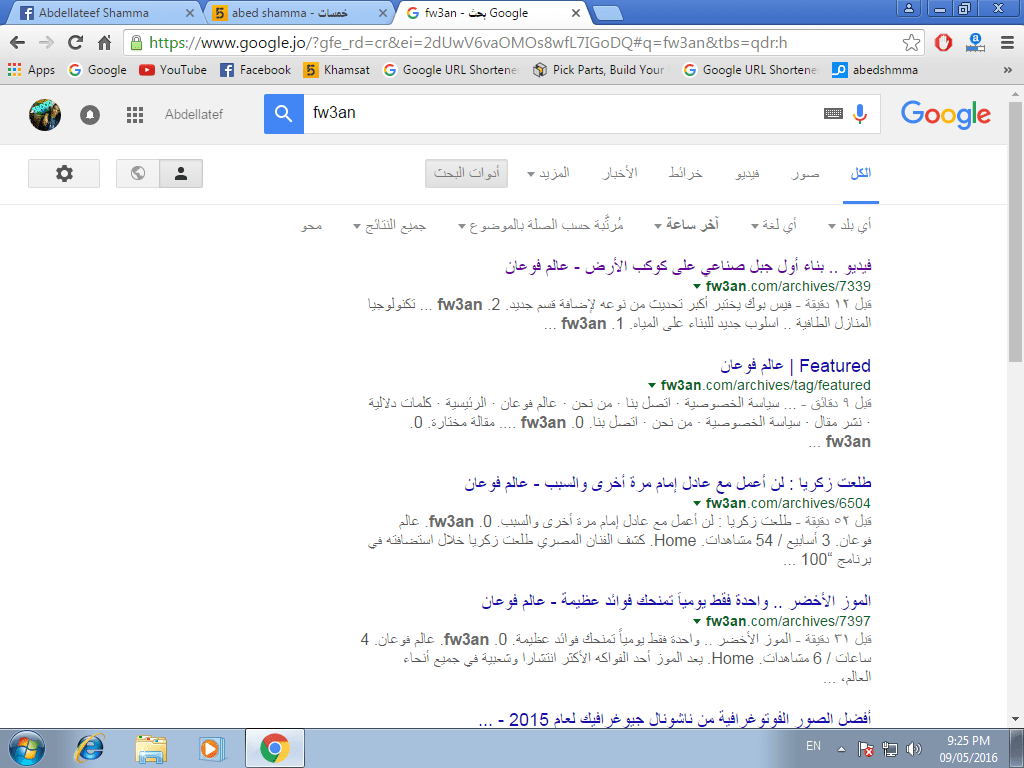Go back using browser back arrow
The width and height of the screenshot is (1024, 768).
pos(18,43)
